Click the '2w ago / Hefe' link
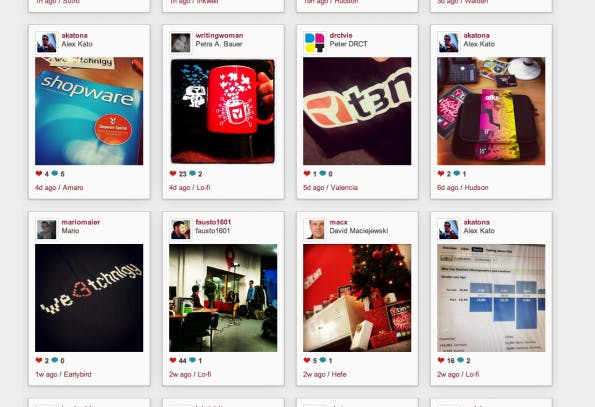Viewport: 595px width, 407px height. pos(325,374)
